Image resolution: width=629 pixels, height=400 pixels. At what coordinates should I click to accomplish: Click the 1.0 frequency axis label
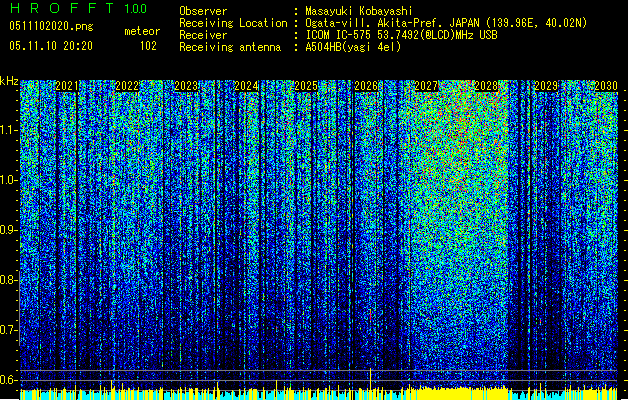(x=8, y=180)
